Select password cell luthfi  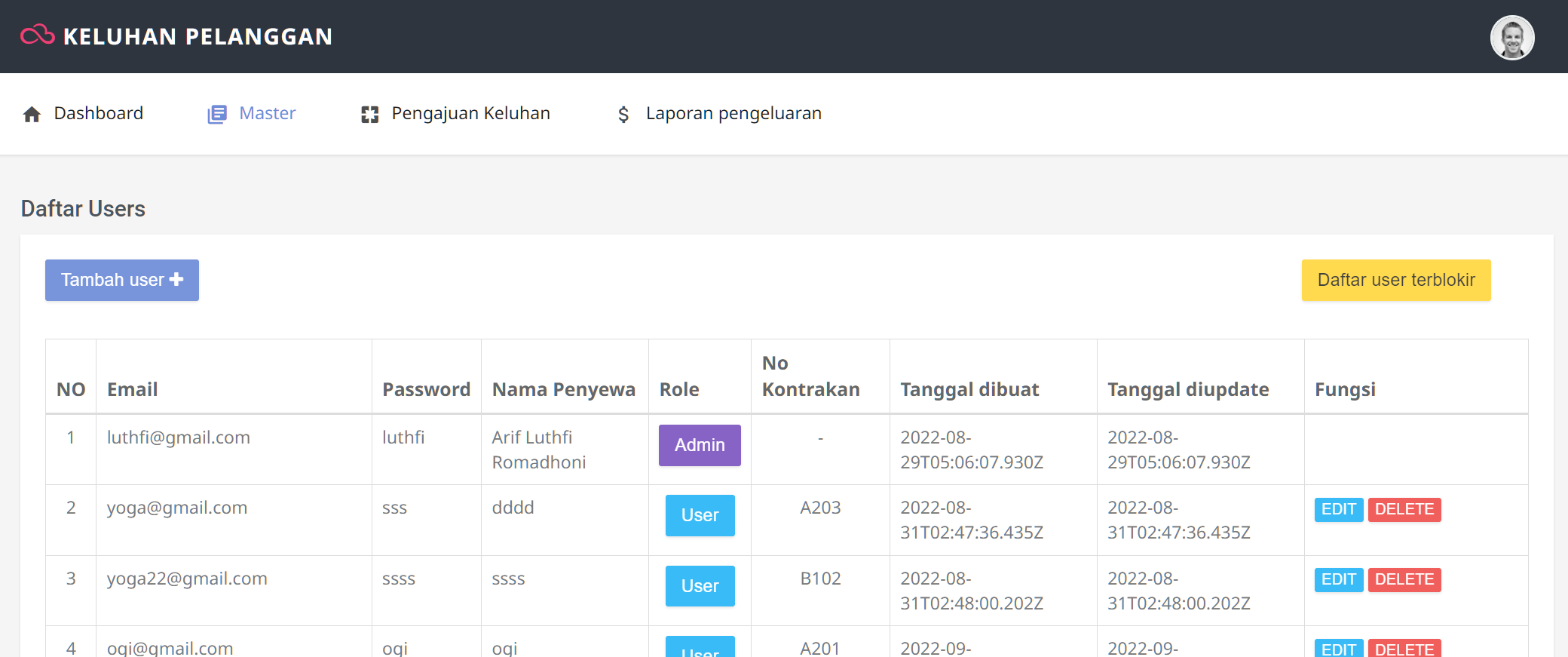[x=403, y=437]
